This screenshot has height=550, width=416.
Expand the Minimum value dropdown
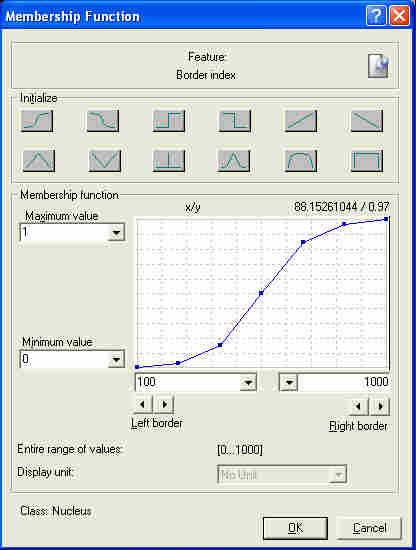[116, 359]
